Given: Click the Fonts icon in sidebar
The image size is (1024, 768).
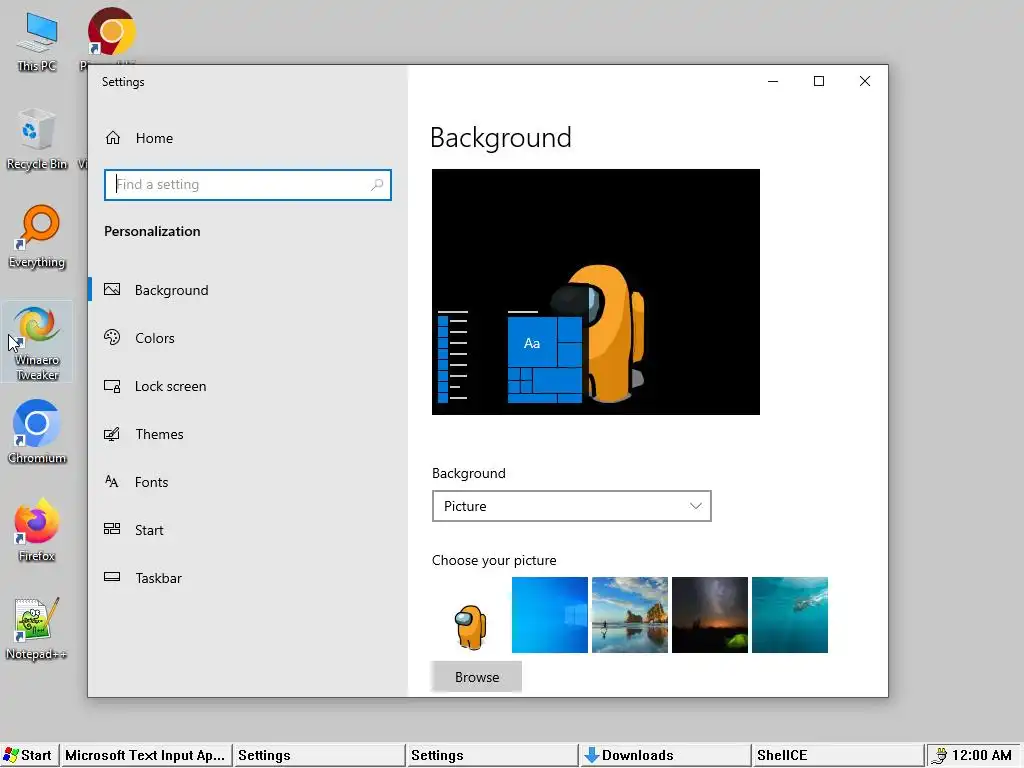Looking at the screenshot, I should [112, 482].
